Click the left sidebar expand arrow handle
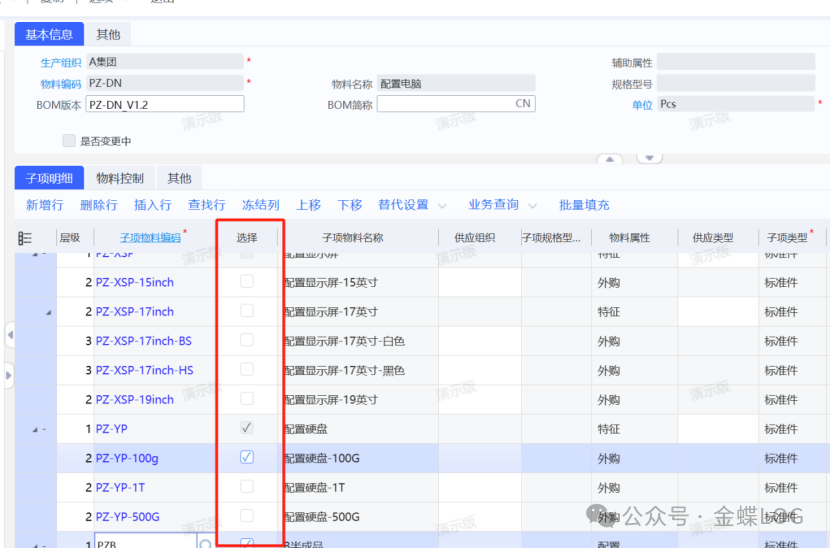Image resolution: width=830 pixels, height=549 pixels. tap(9, 376)
